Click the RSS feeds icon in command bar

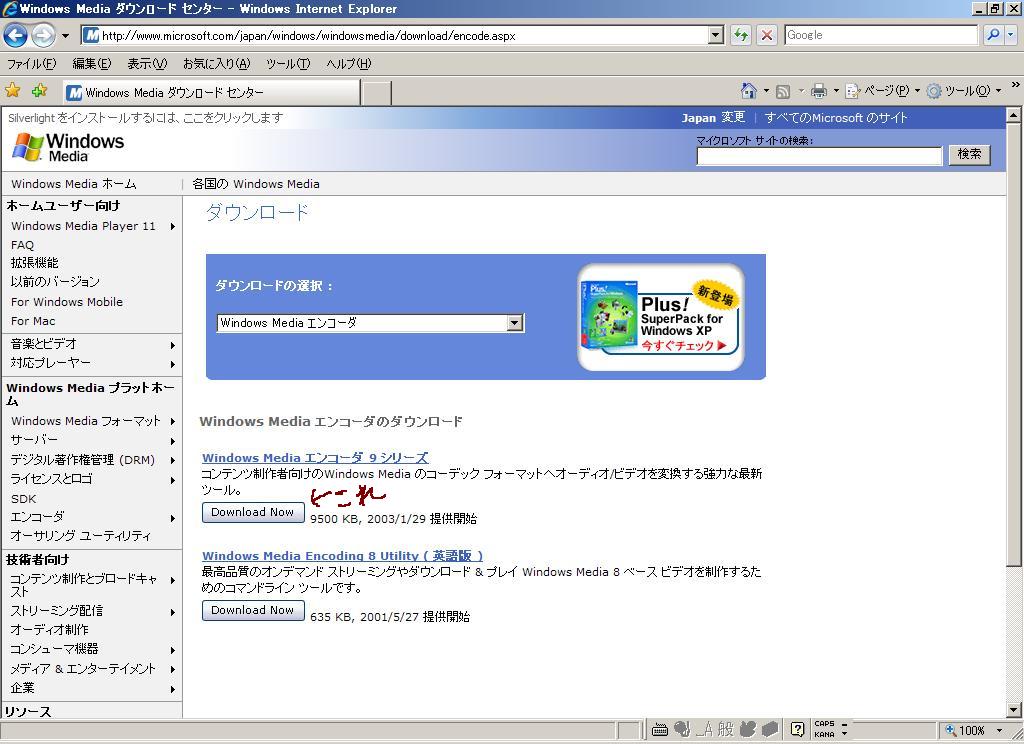(x=783, y=91)
